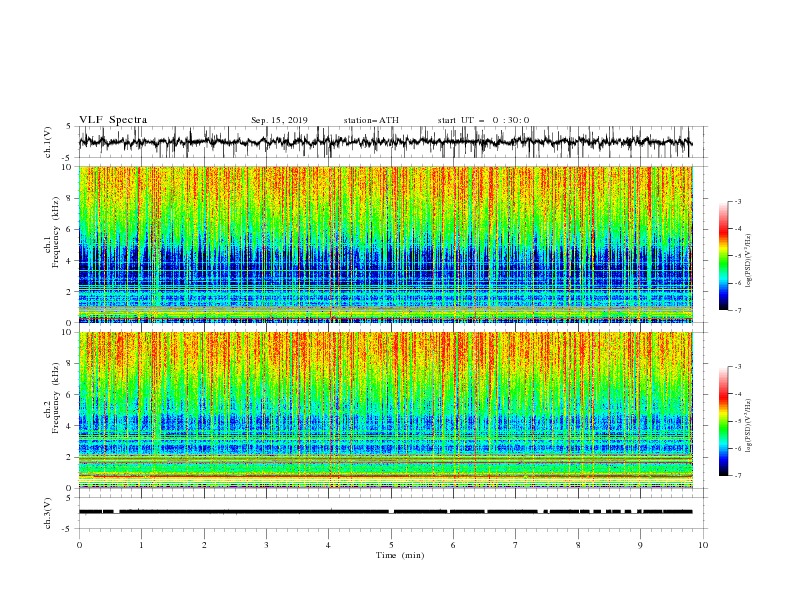The image size is (792, 612).
Task: Click time axis tick label "10"
Action: (x=703, y=545)
